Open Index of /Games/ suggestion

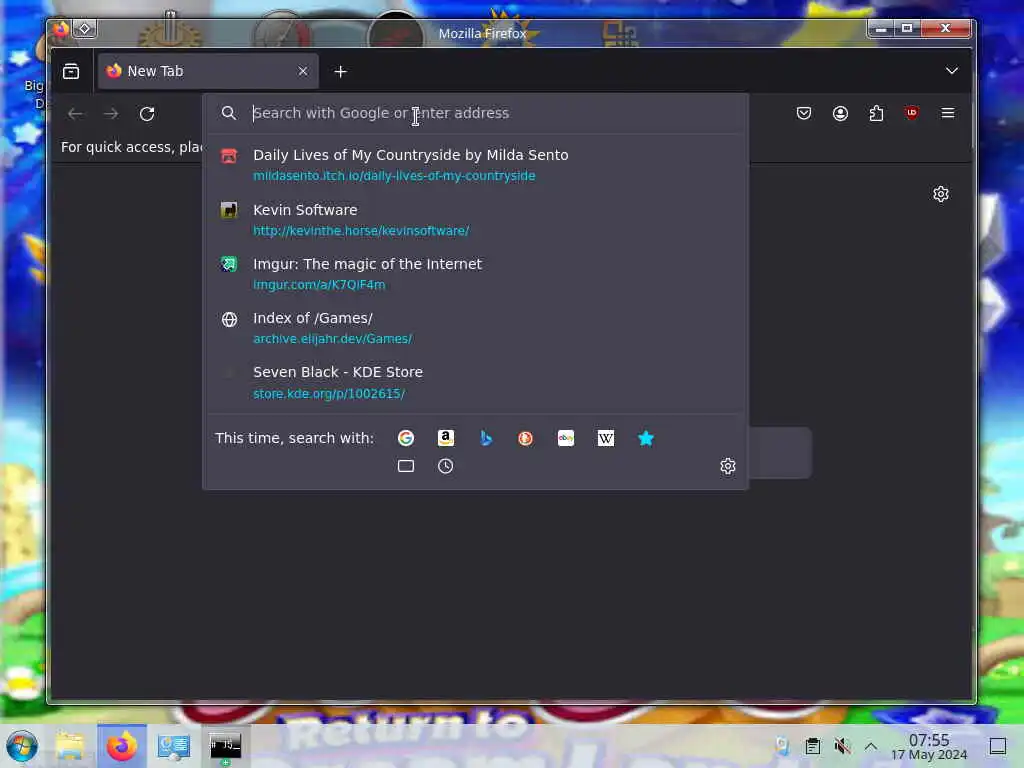point(476,328)
